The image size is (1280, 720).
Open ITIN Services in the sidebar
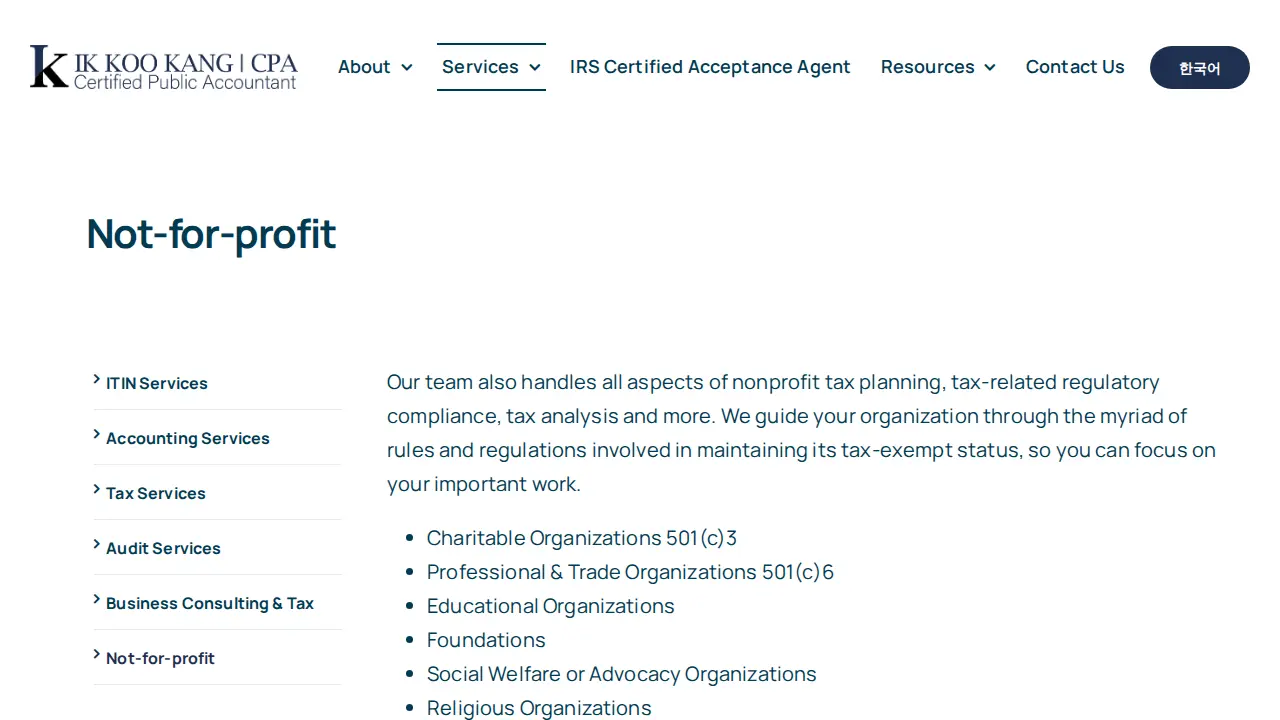click(x=157, y=383)
